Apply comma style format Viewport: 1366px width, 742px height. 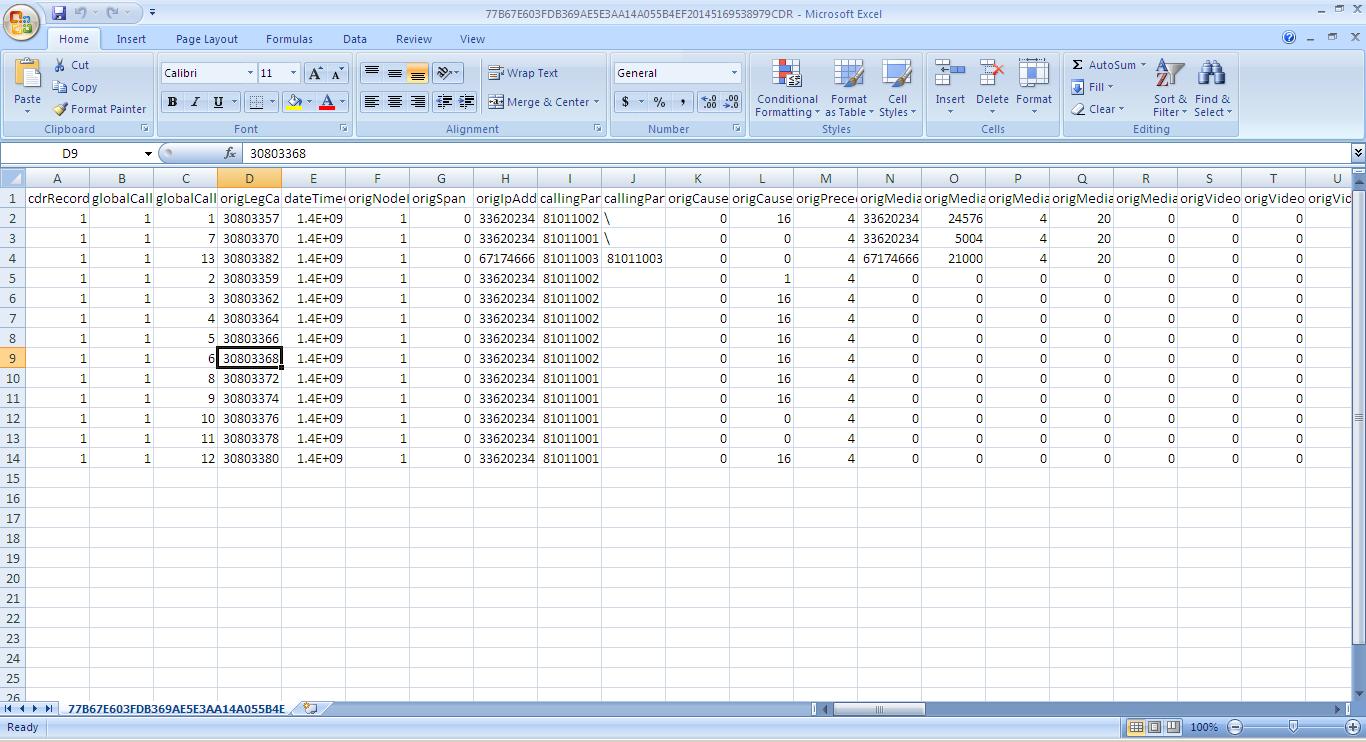point(682,102)
